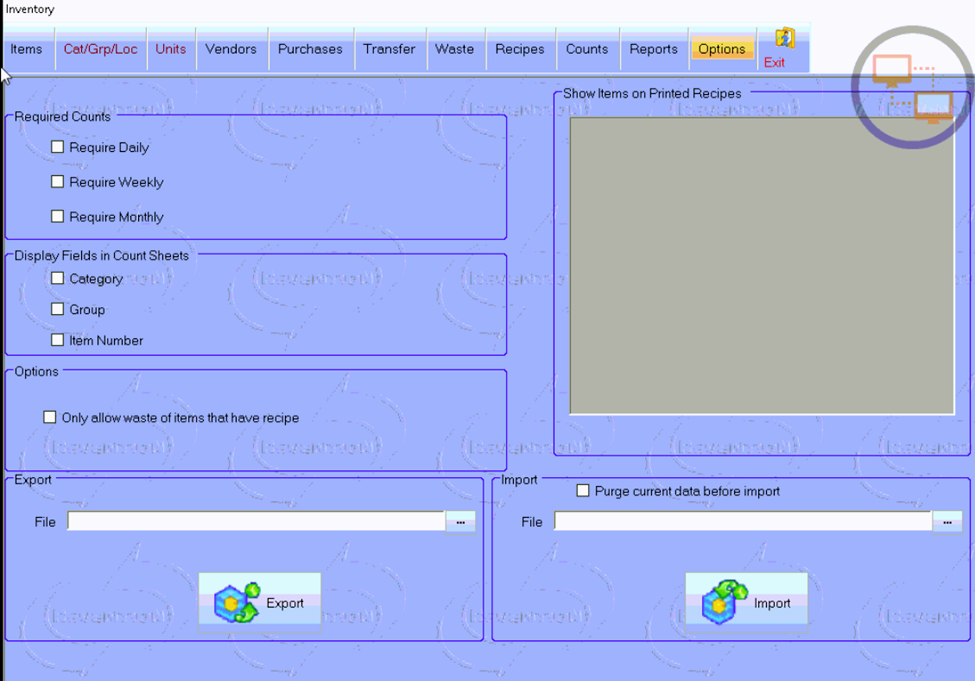Open the Units tab
975x681 pixels.
tap(171, 49)
